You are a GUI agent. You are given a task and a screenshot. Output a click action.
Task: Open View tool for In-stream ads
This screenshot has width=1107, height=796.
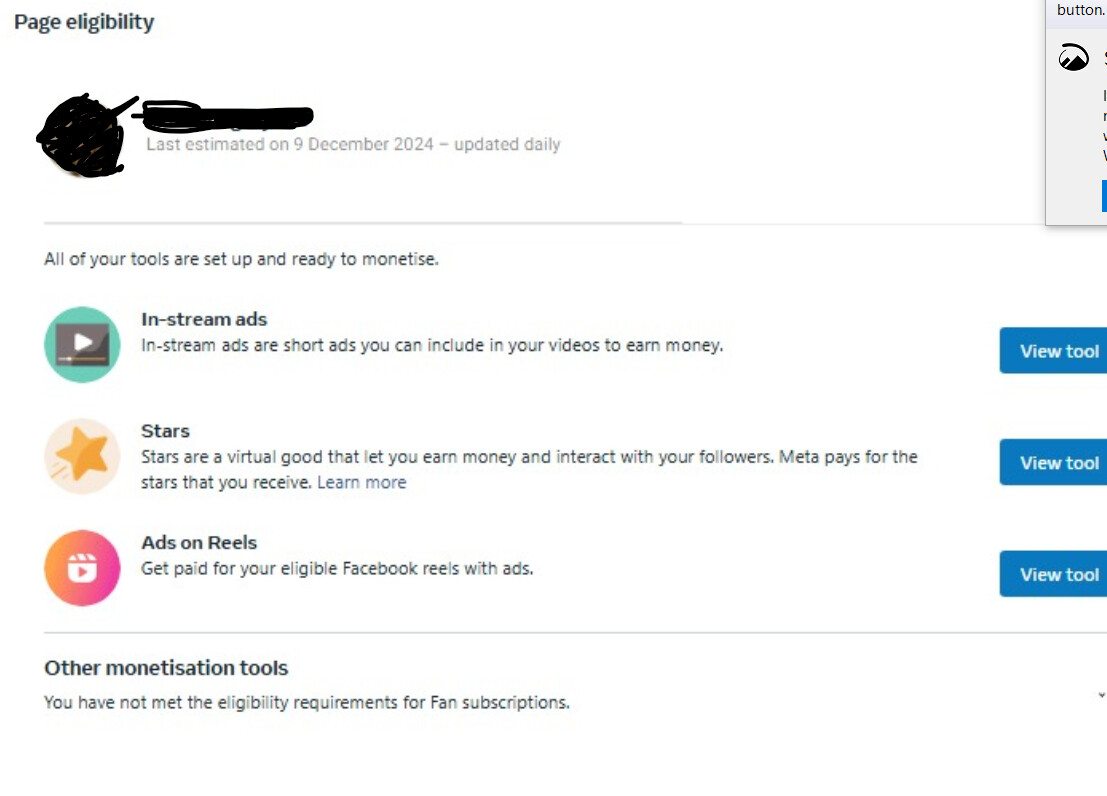pos(1053,350)
